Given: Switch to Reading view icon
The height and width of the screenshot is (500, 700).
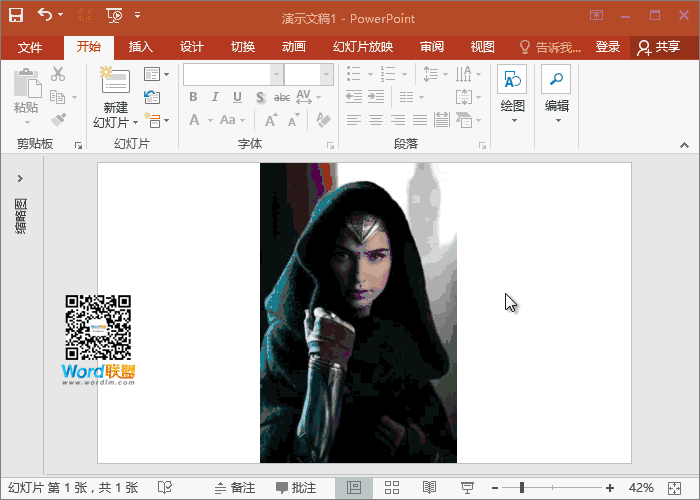Looking at the screenshot, I should [x=429, y=487].
